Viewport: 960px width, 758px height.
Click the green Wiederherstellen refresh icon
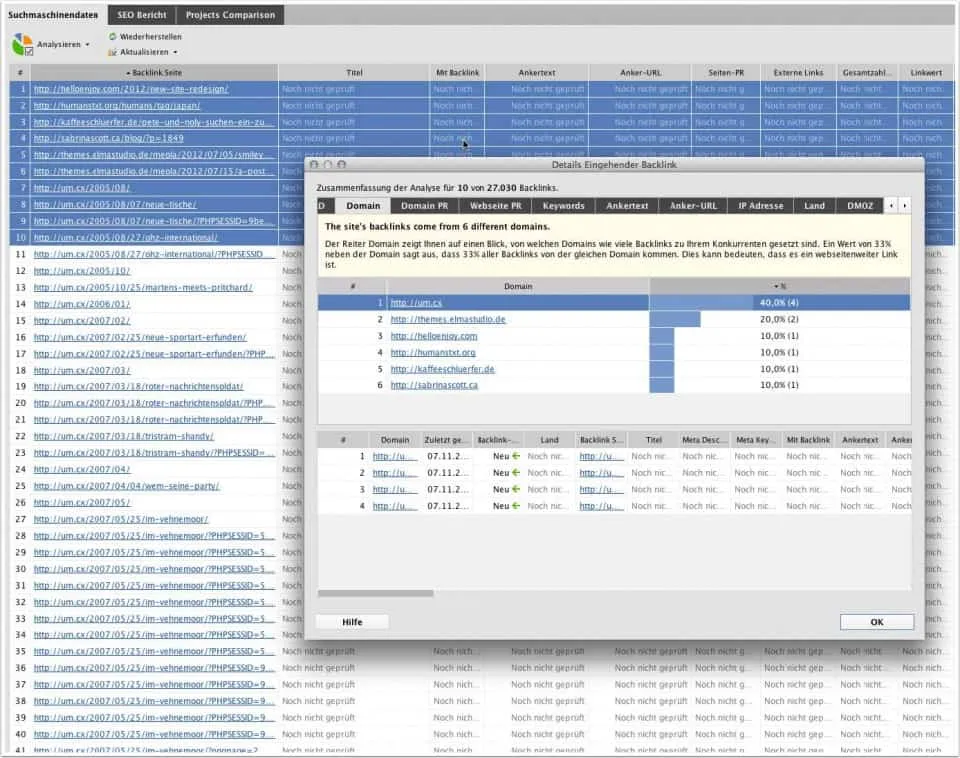click(112, 36)
